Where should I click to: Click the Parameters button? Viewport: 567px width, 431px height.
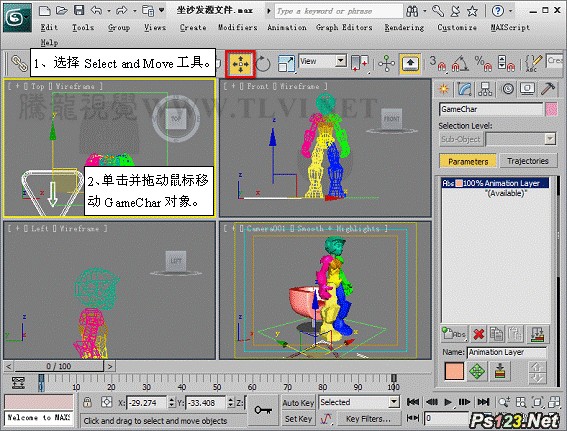(x=468, y=161)
